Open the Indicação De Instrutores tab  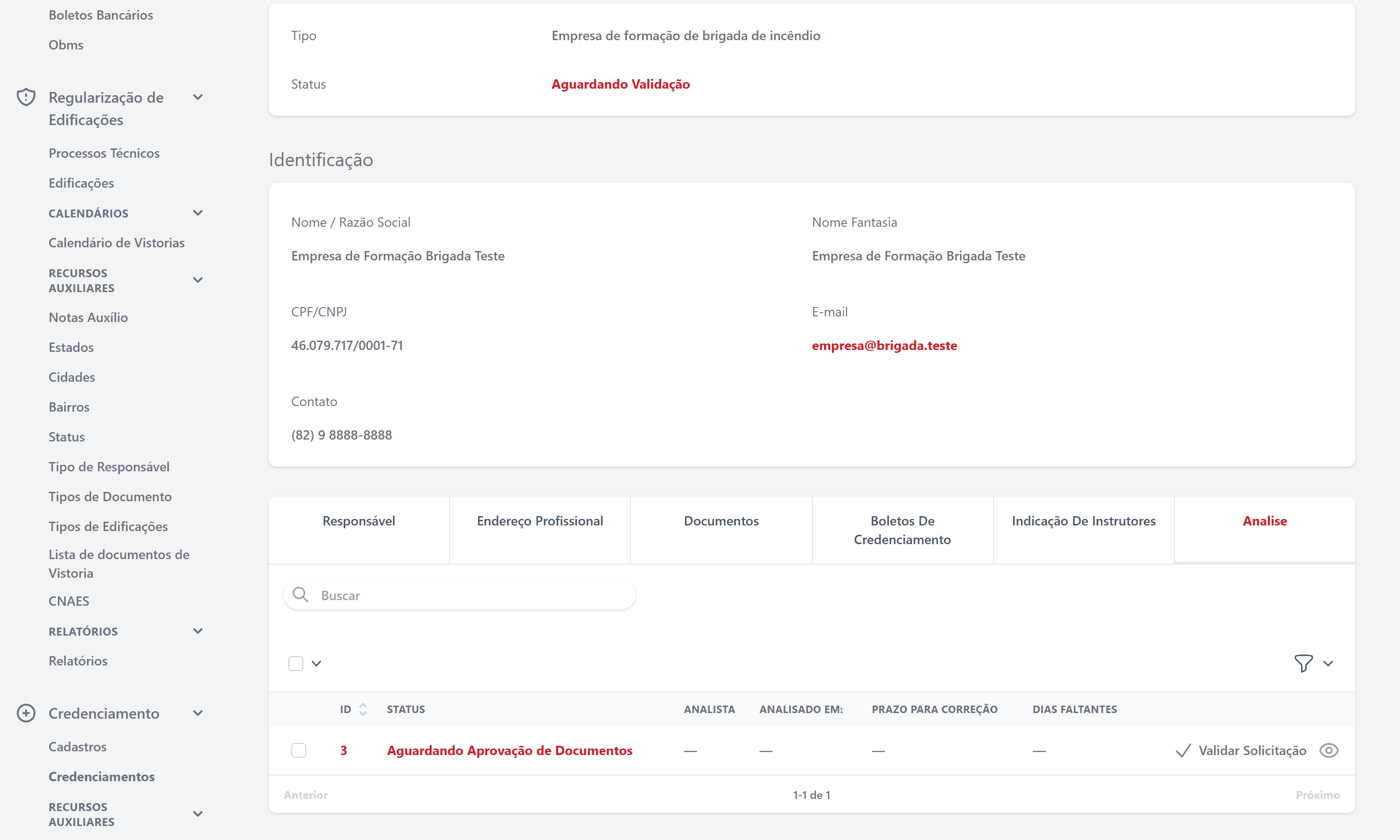tap(1083, 521)
